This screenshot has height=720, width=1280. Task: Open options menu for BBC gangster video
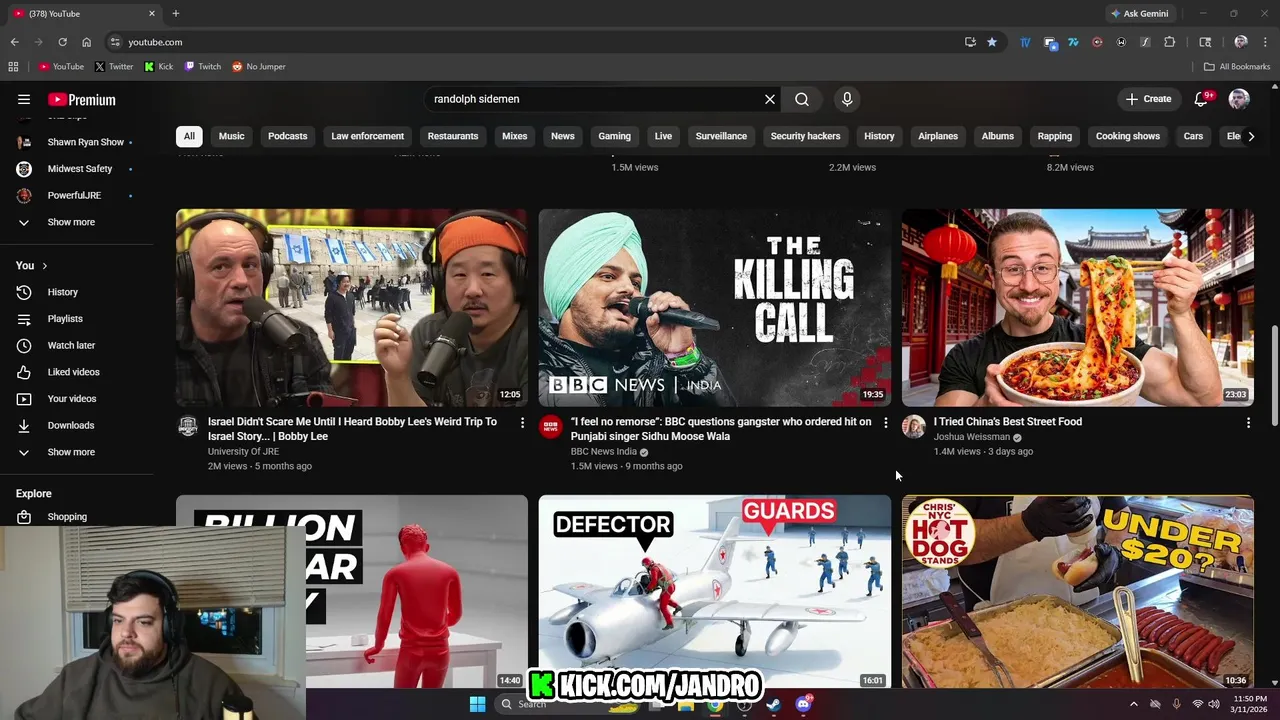885,423
